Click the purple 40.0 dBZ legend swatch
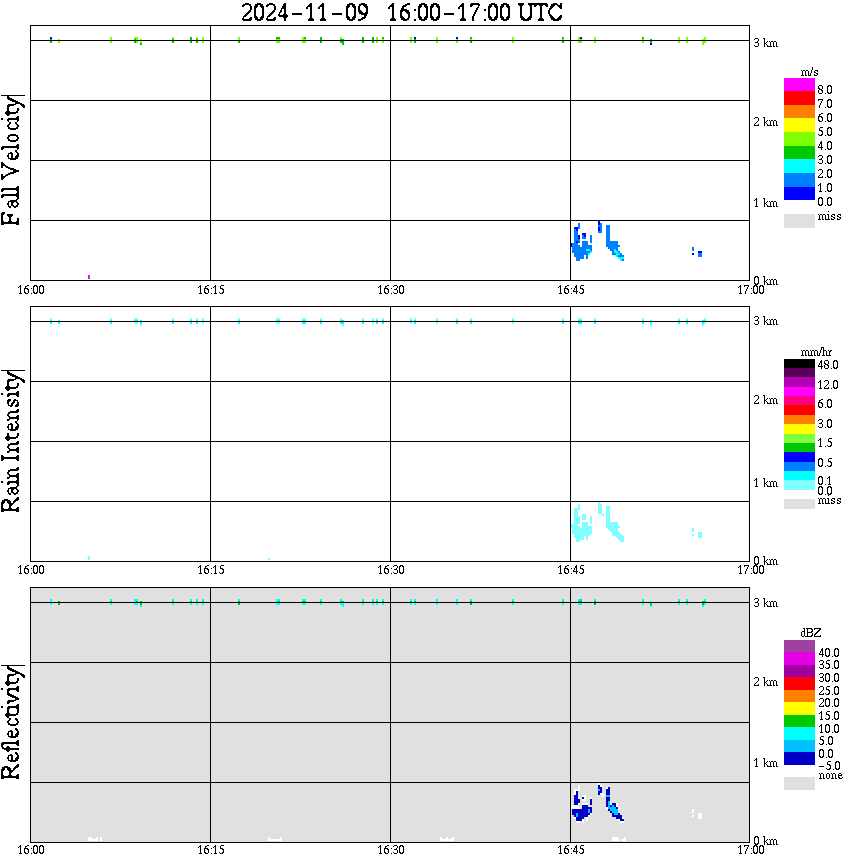Screen dimensions: 850x868 pyautogui.click(x=799, y=646)
